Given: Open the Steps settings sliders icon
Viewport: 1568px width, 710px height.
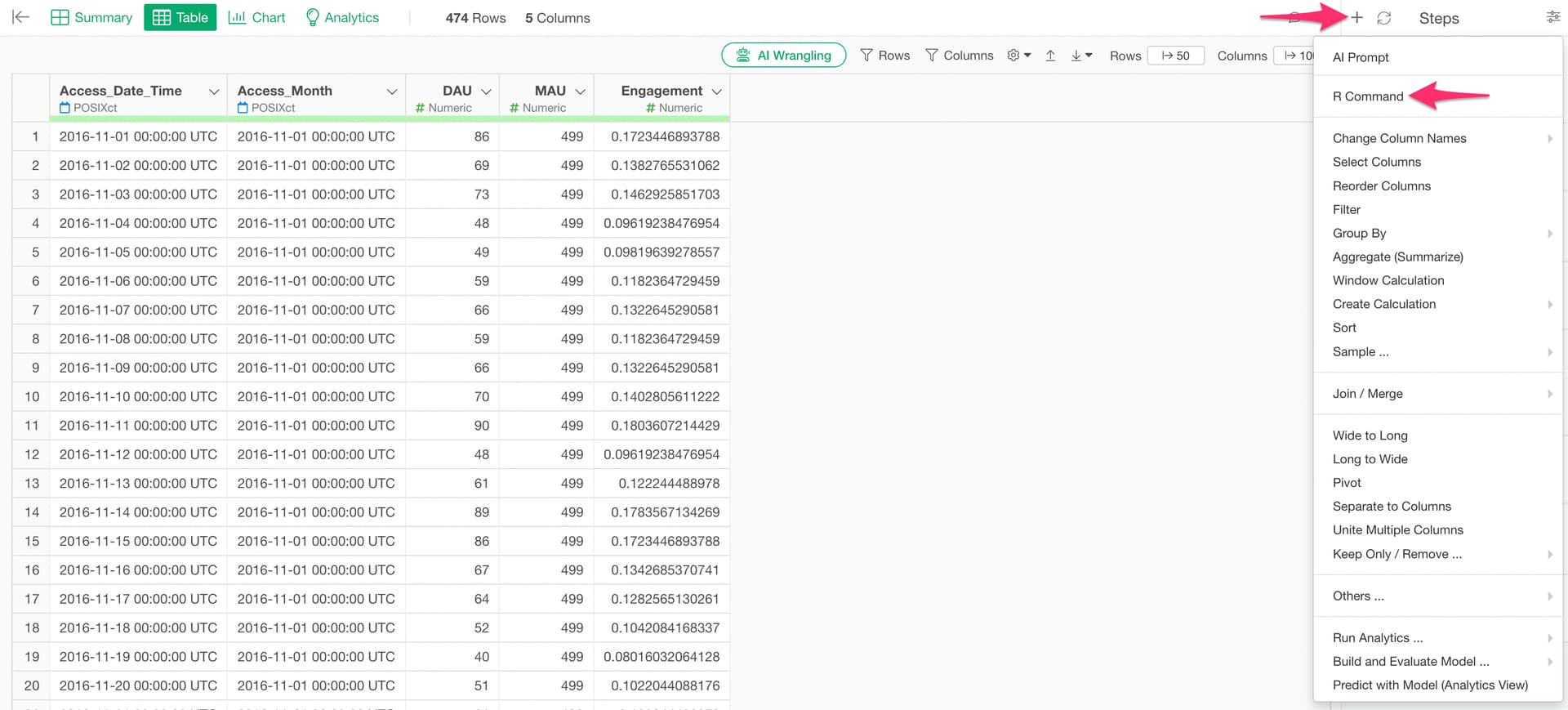Looking at the screenshot, I should click(x=1552, y=17).
